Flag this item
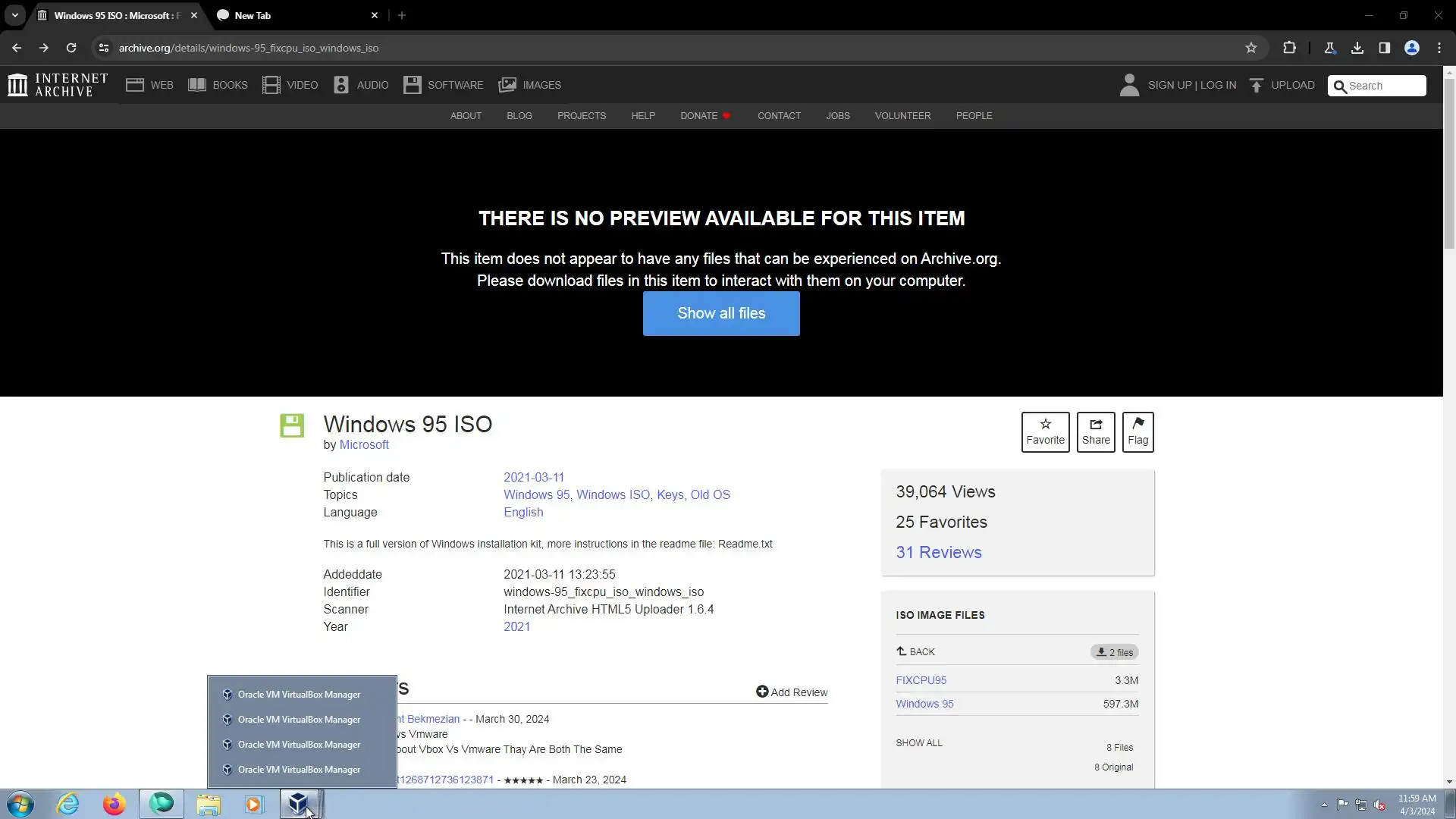This screenshot has width=1456, height=819. point(1137,431)
